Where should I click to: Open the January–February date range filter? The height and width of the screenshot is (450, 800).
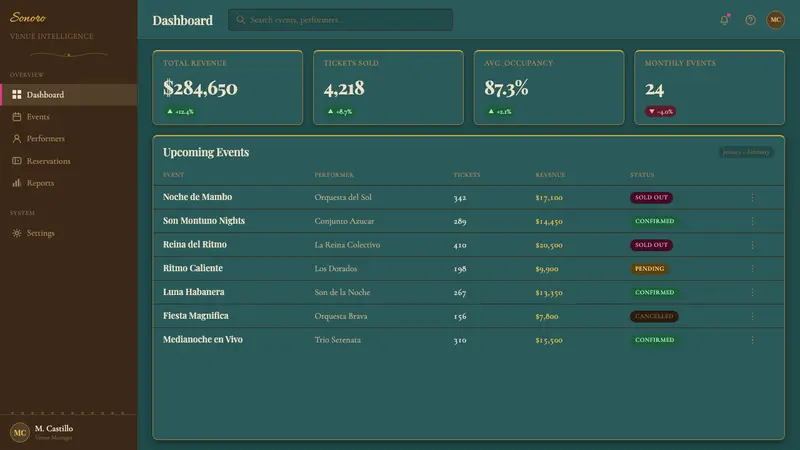tap(746, 152)
